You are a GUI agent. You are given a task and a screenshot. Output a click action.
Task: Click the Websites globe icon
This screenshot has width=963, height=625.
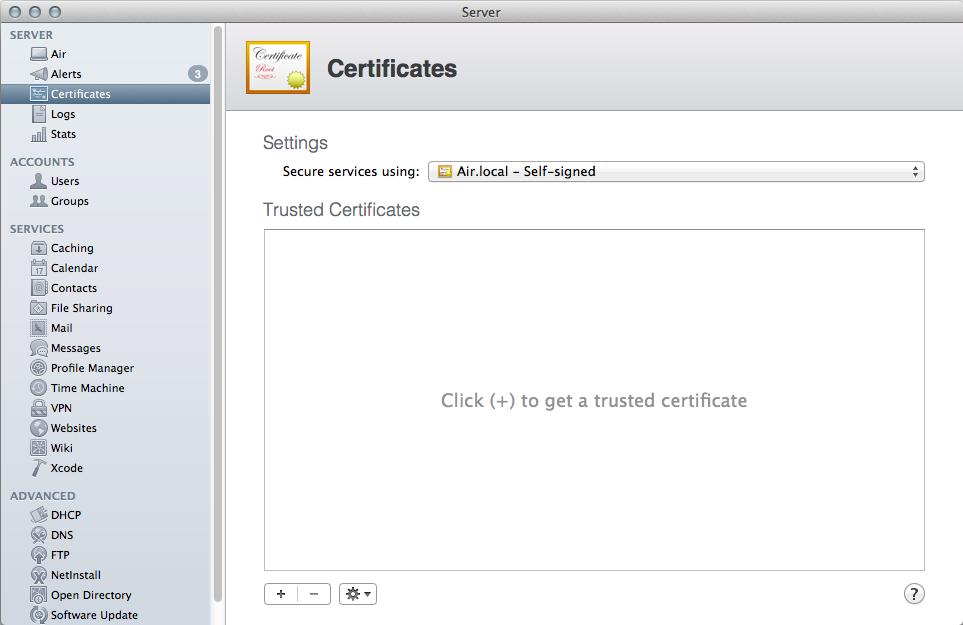pos(39,428)
